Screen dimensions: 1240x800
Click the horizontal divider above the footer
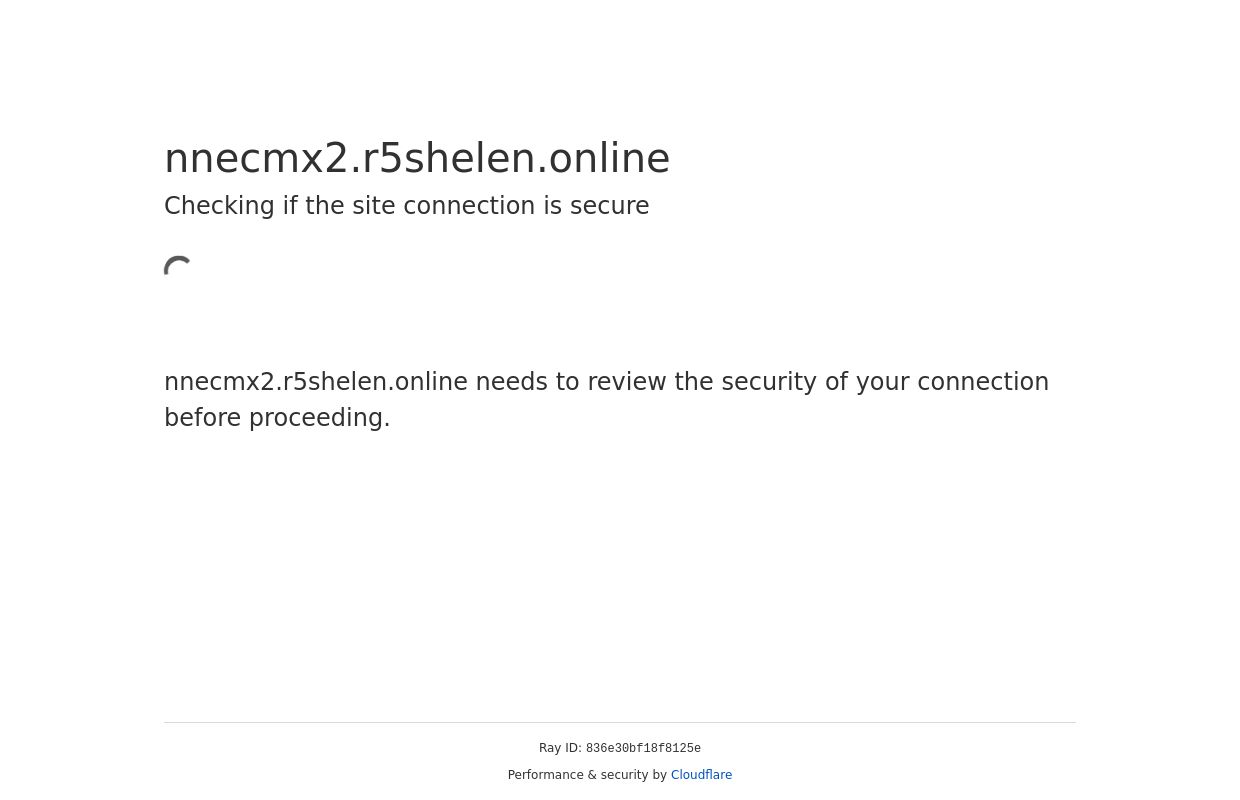[620, 722]
